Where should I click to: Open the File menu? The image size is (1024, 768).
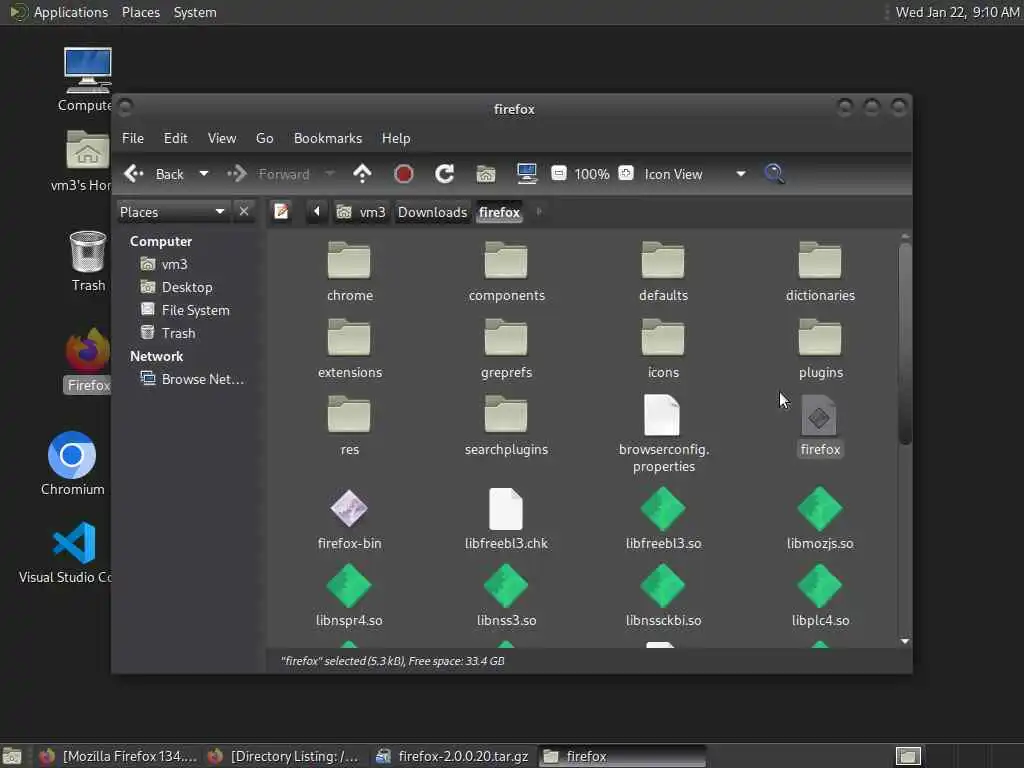133,138
